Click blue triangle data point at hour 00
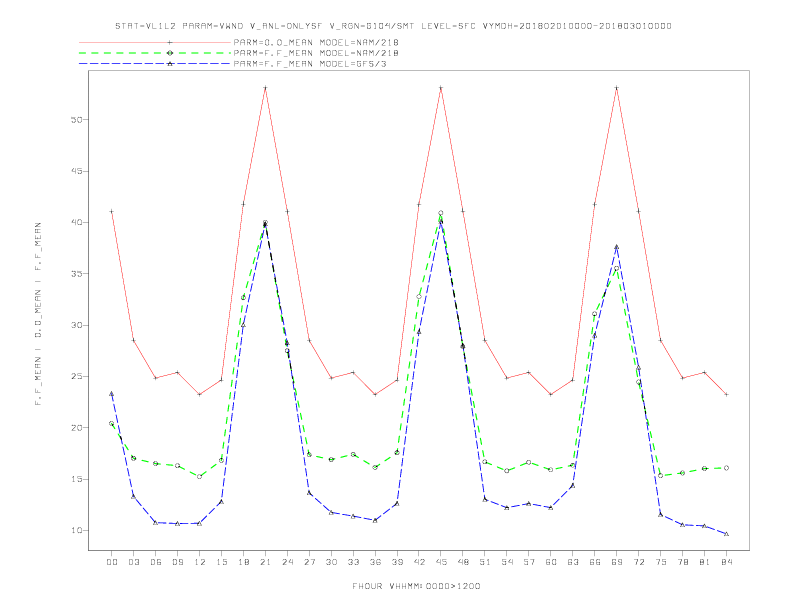 tap(112, 393)
